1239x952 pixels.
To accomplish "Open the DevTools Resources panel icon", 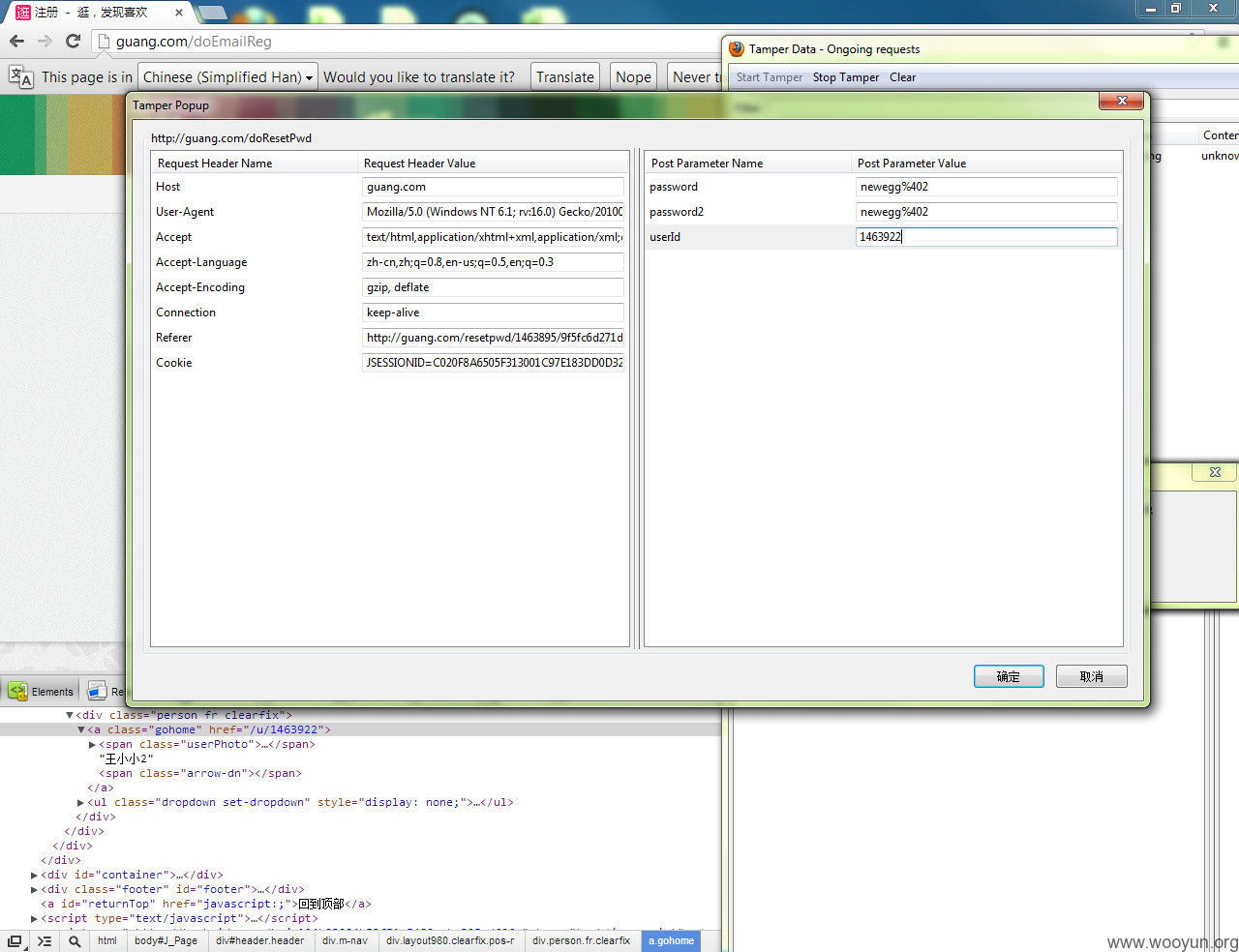I will pos(97,691).
